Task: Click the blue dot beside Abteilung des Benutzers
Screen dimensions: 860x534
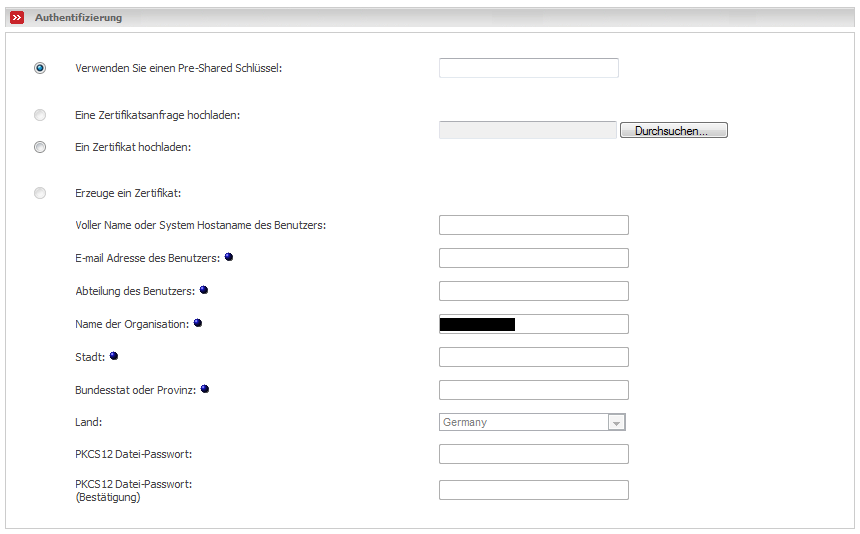Action: click(x=204, y=290)
